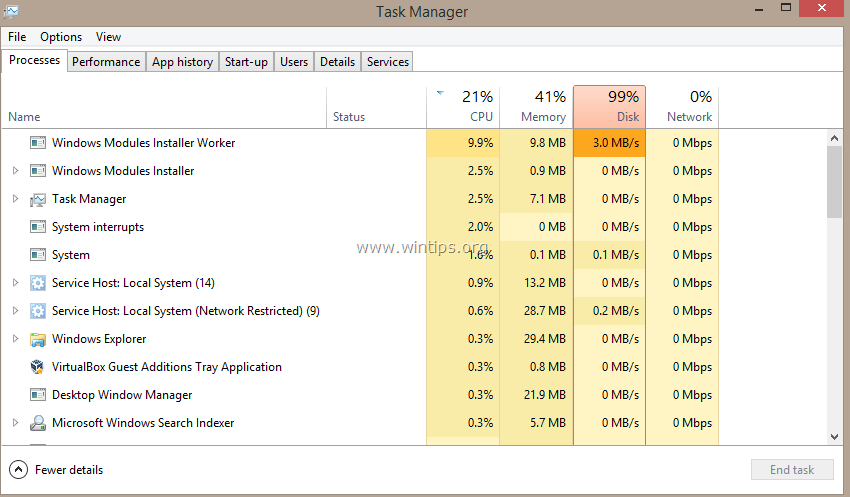850x497 pixels.
Task: Open the Start-up tab
Action: click(x=247, y=62)
